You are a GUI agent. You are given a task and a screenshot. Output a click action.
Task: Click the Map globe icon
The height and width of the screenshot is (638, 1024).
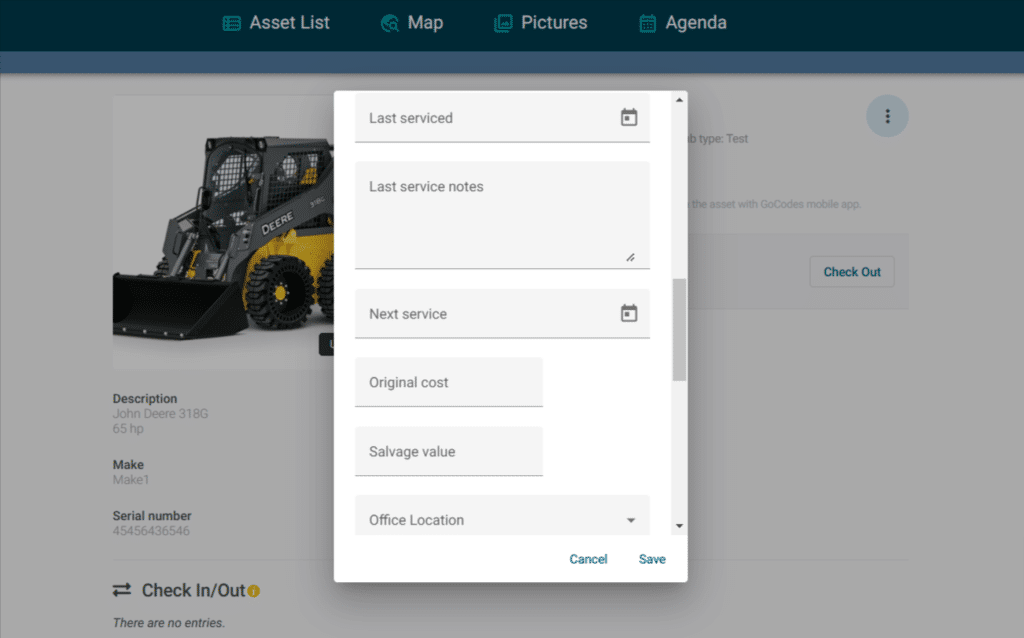click(390, 23)
